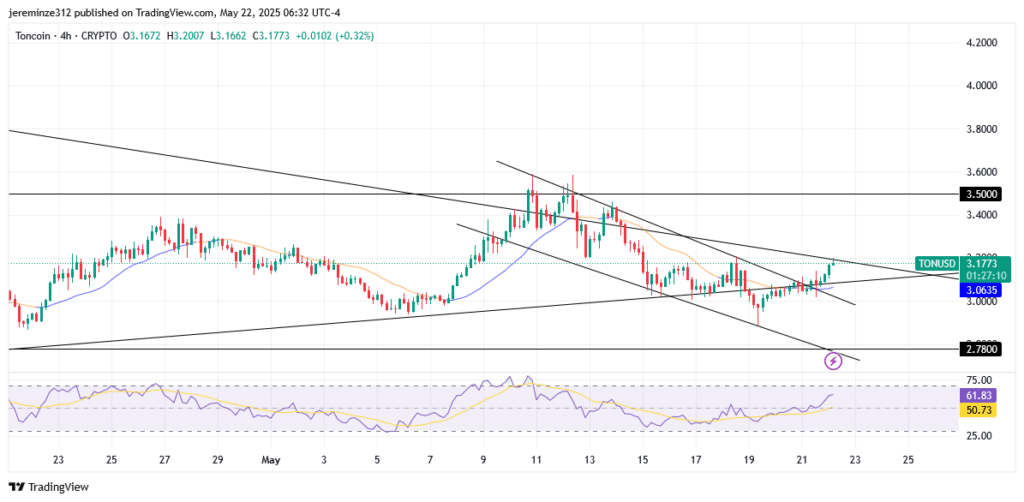1024x502 pixels.
Task: Click the purple RSI value 61.83 label
Action: pos(977,396)
